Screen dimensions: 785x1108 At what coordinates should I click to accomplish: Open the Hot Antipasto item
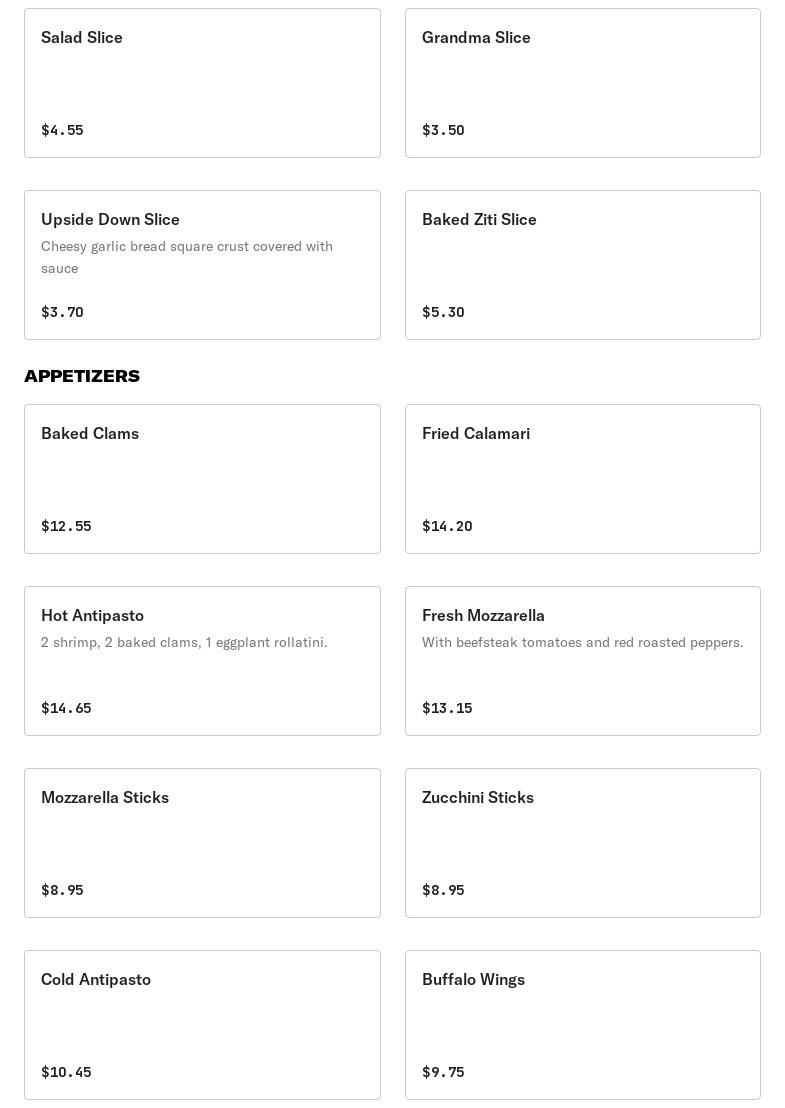202,661
